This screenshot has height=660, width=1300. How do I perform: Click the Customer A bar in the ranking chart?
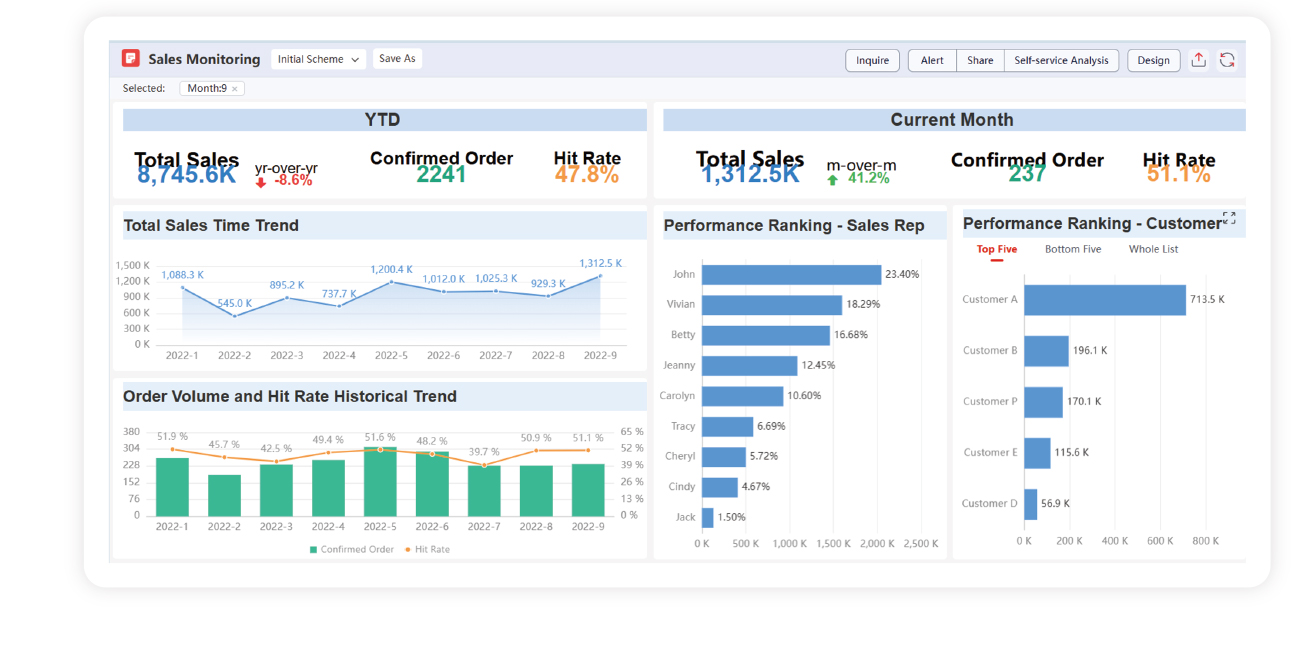pyautogui.click(x=1104, y=299)
